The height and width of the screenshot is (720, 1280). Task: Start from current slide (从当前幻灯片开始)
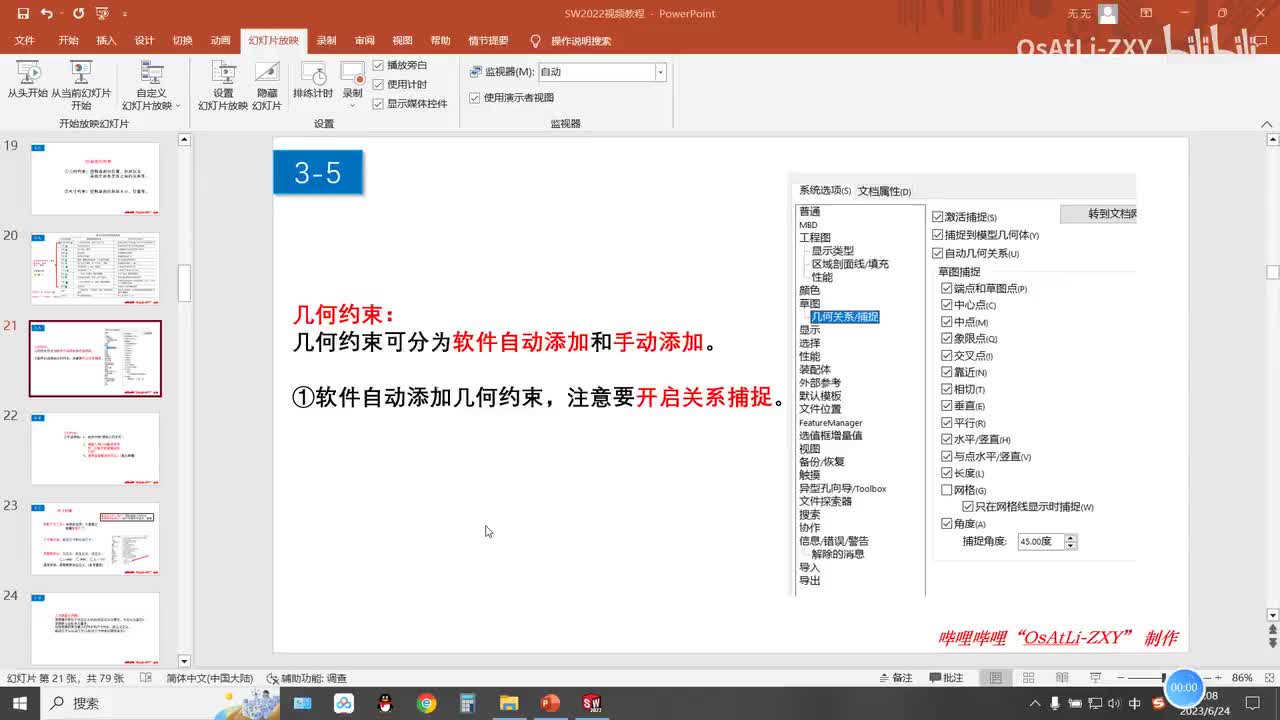(81, 85)
